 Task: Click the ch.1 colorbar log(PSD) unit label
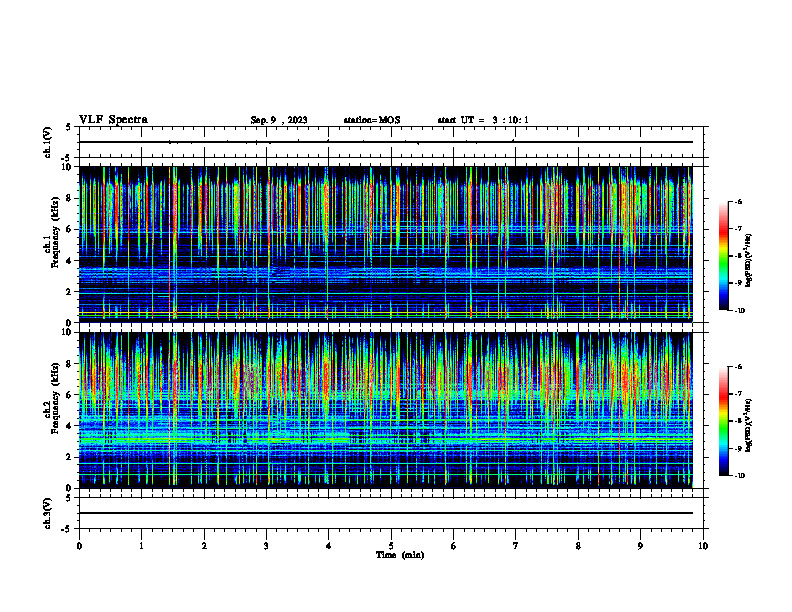[x=748, y=261]
